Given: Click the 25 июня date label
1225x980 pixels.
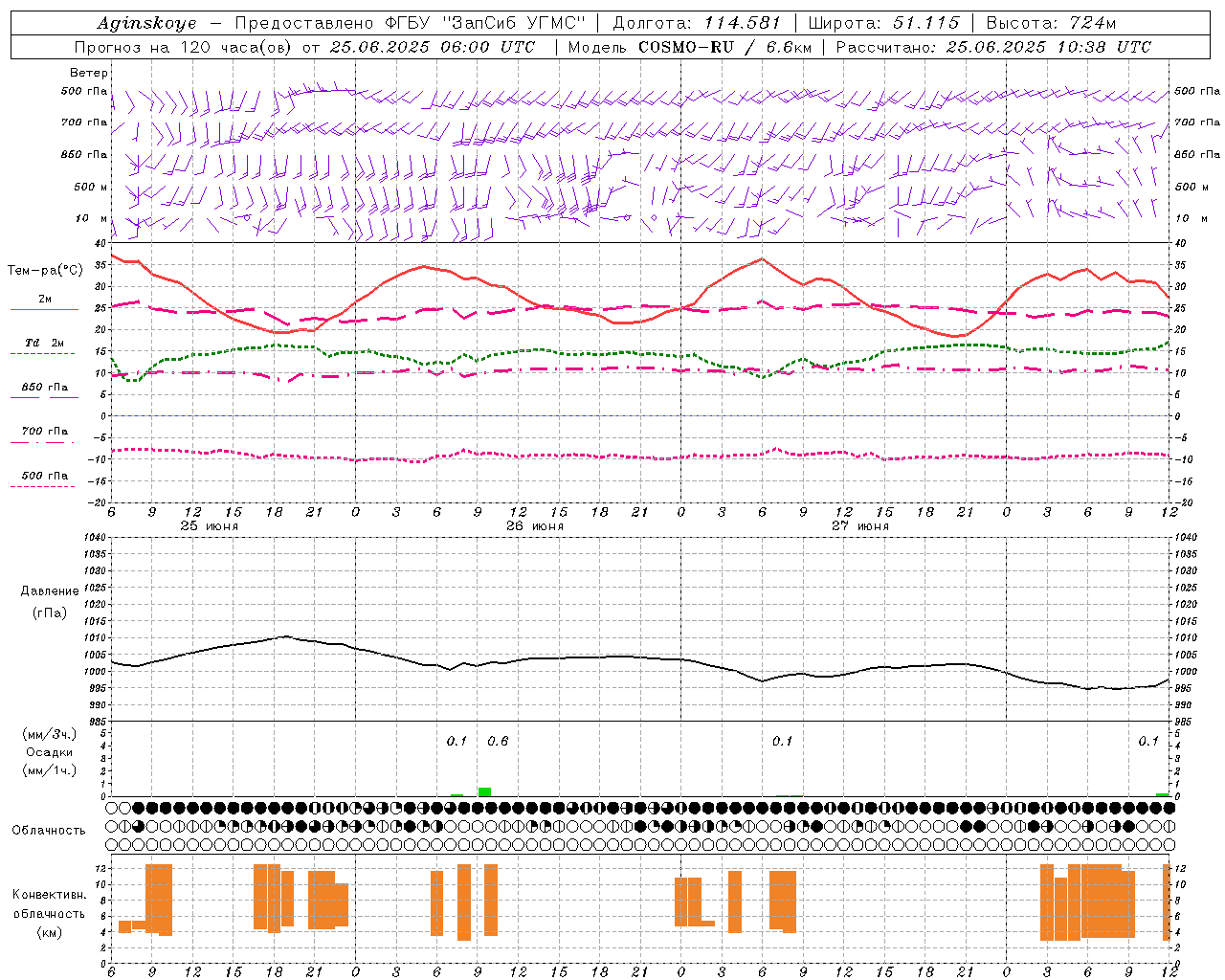Looking at the screenshot, I should point(209,526).
